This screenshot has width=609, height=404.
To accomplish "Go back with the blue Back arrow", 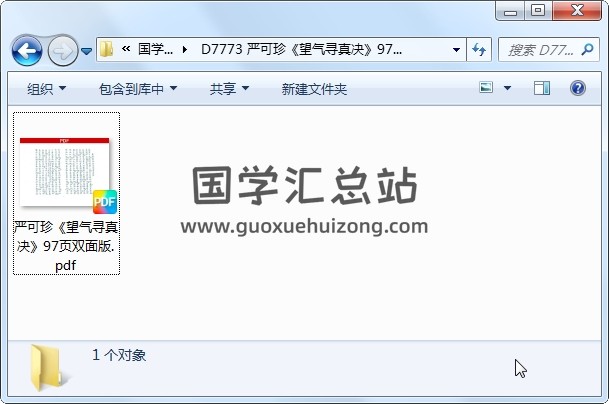I will click(x=26, y=50).
